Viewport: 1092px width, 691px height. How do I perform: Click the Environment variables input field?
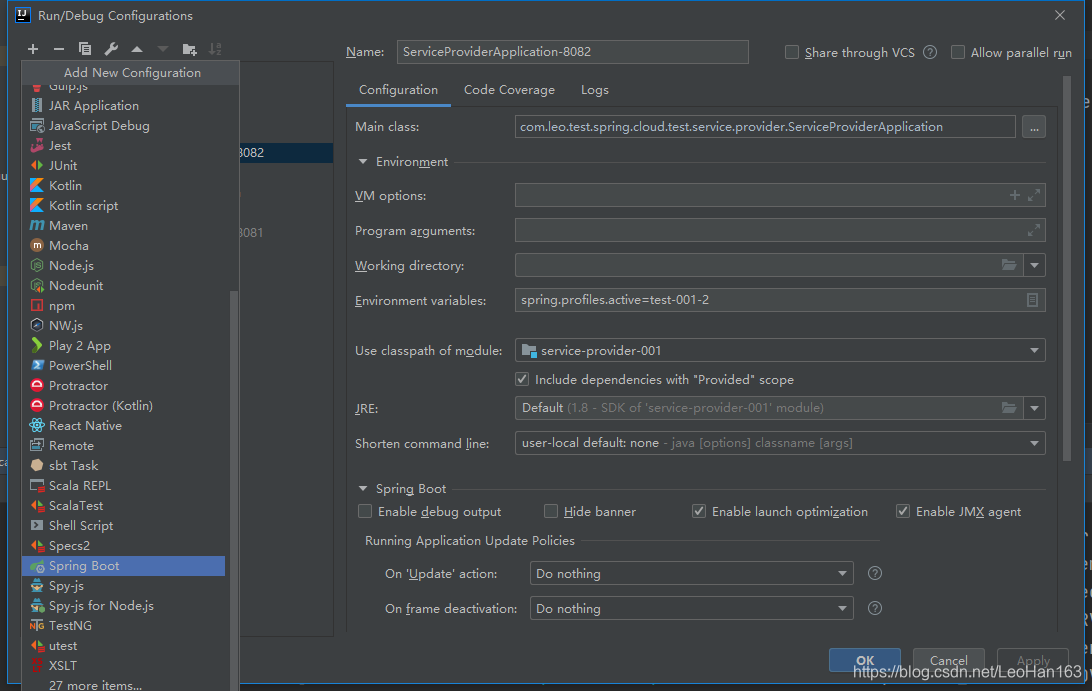click(780, 300)
